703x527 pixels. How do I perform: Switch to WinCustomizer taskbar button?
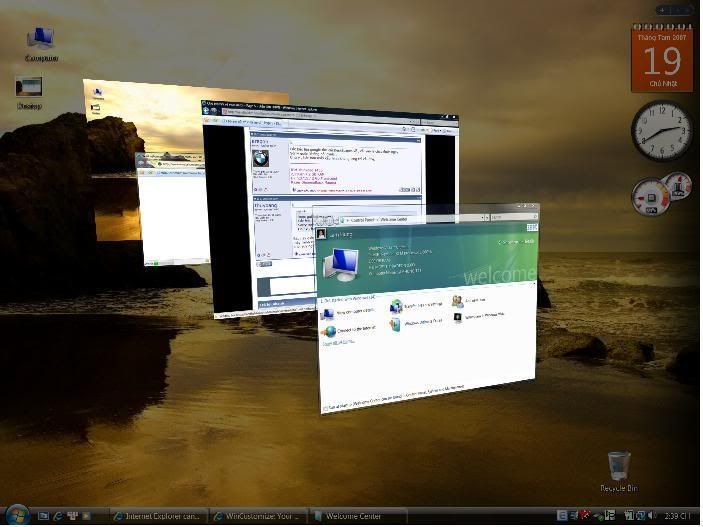coord(257,516)
